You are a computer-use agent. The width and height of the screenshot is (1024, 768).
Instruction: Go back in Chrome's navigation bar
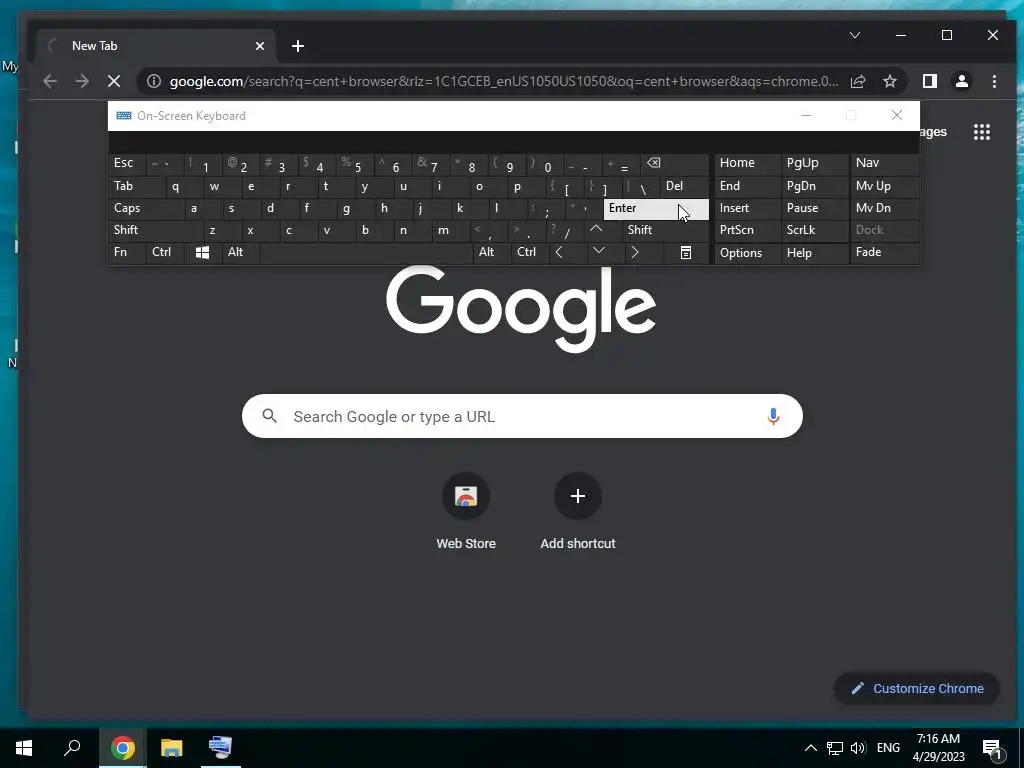(50, 81)
